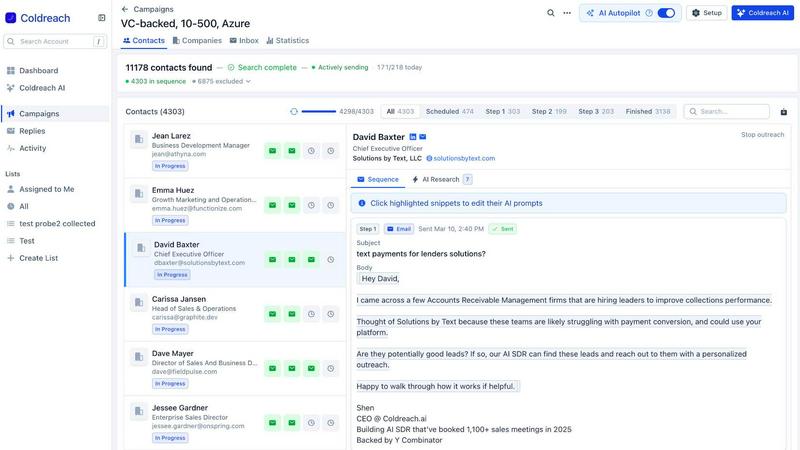The height and width of the screenshot is (450, 800).
Task: Click Jean Larez's first green email icon
Action: click(x=272, y=150)
